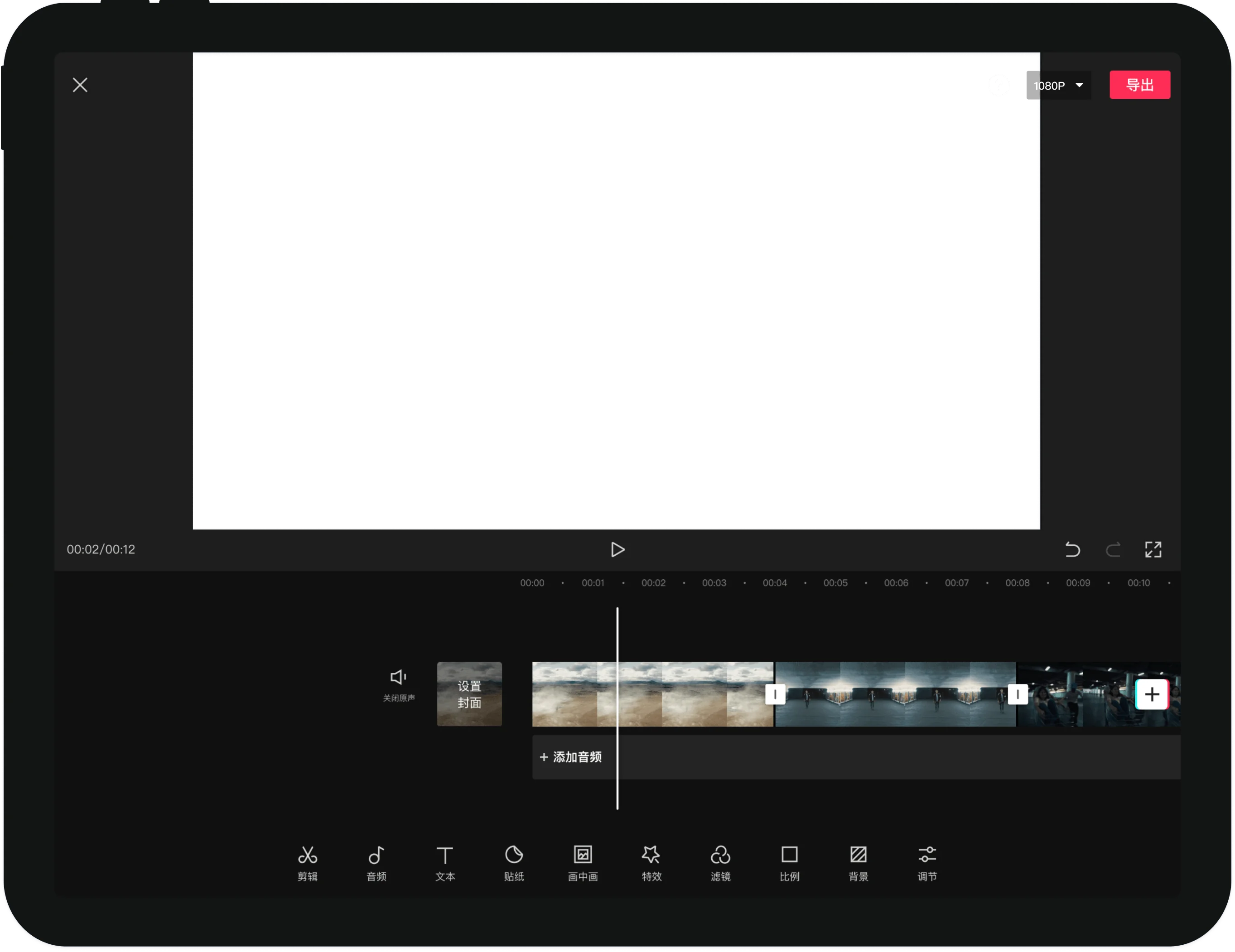Undo the last edit
The width and height of the screenshot is (1235, 952).
1072,549
